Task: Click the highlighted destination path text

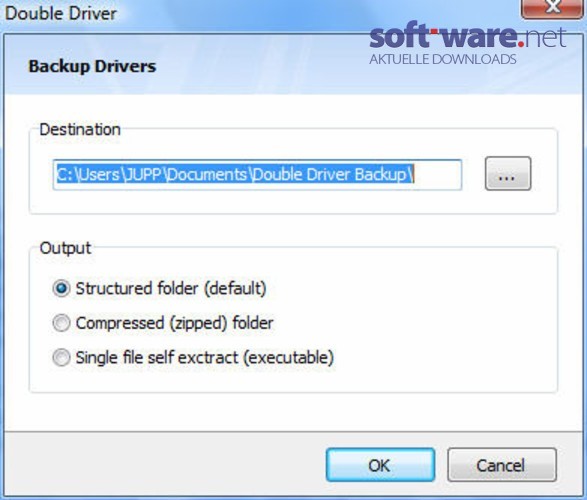Action: coord(235,174)
